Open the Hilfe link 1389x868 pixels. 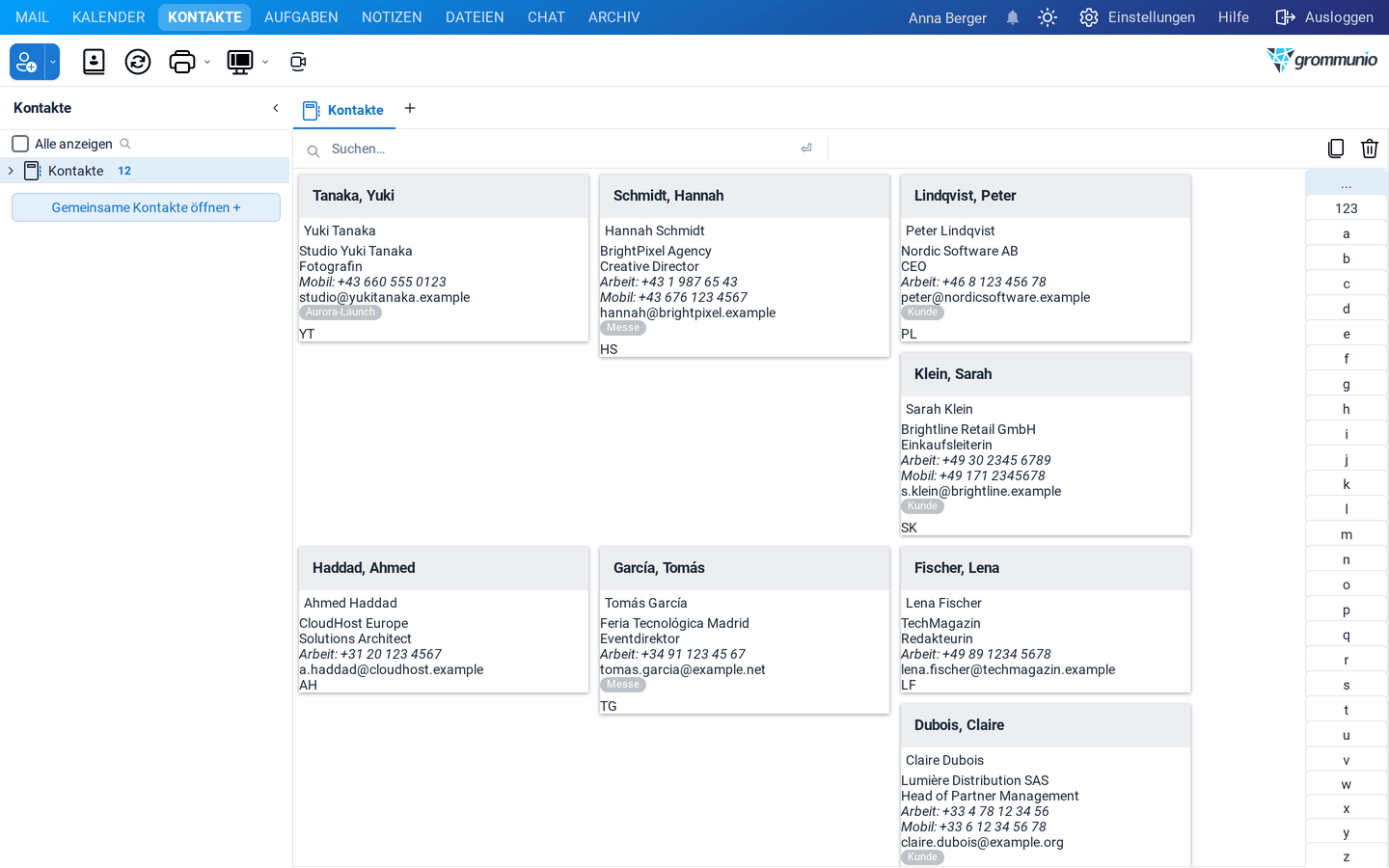(1233, 17)
